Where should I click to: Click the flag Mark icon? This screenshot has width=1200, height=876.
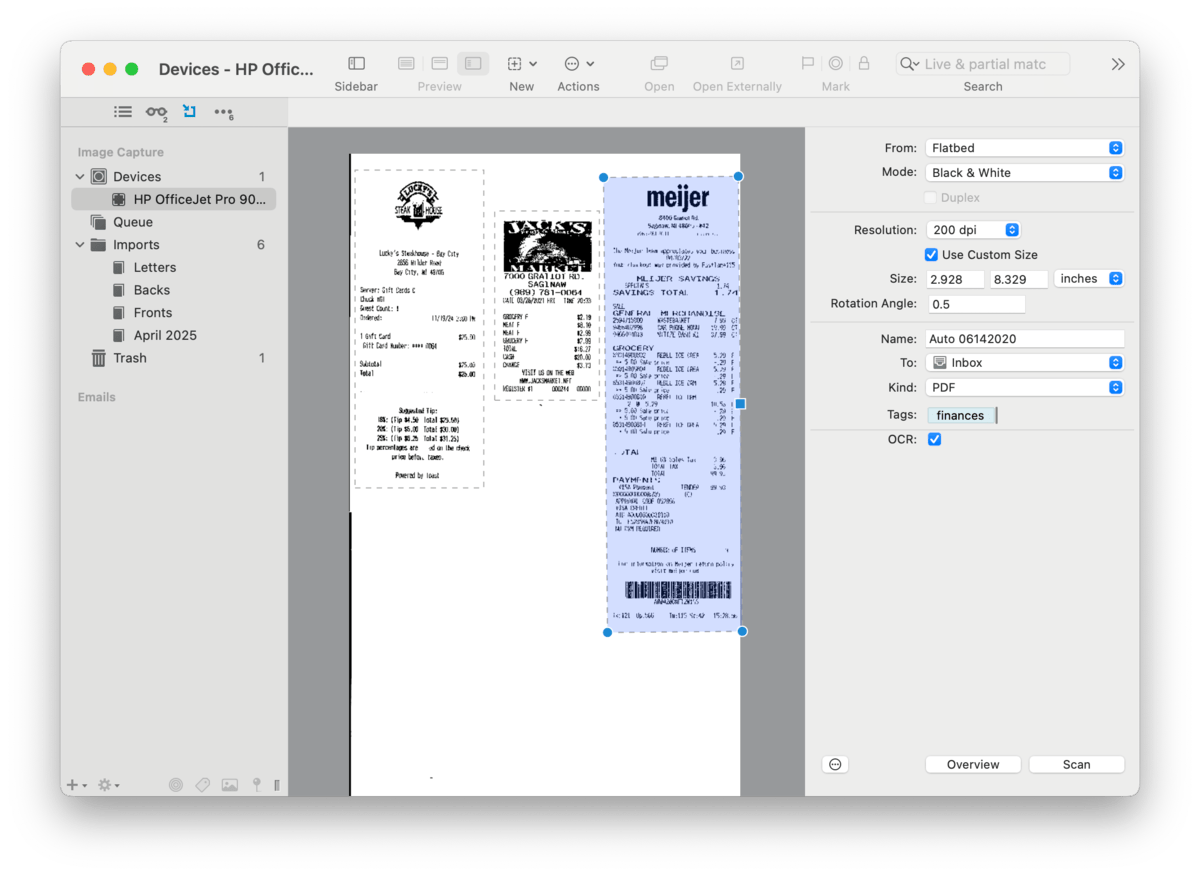[x=808, y=64]
